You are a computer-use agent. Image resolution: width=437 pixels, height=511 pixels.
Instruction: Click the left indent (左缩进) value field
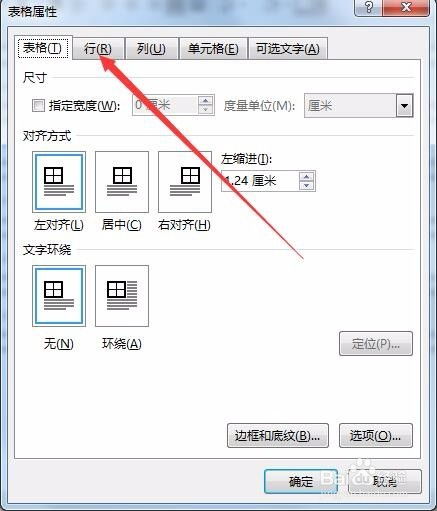click(x=260, y=181)
